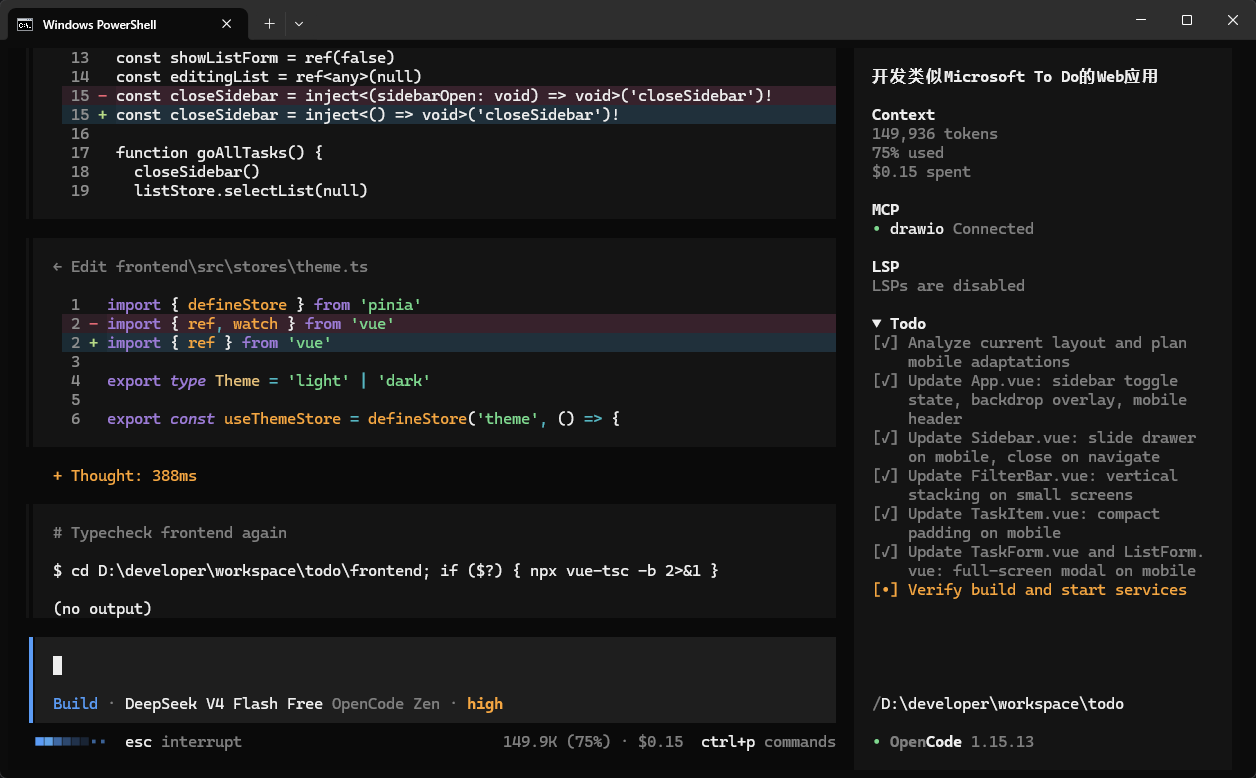Click the '$0.15 spent' text

(x=921, y=172)
